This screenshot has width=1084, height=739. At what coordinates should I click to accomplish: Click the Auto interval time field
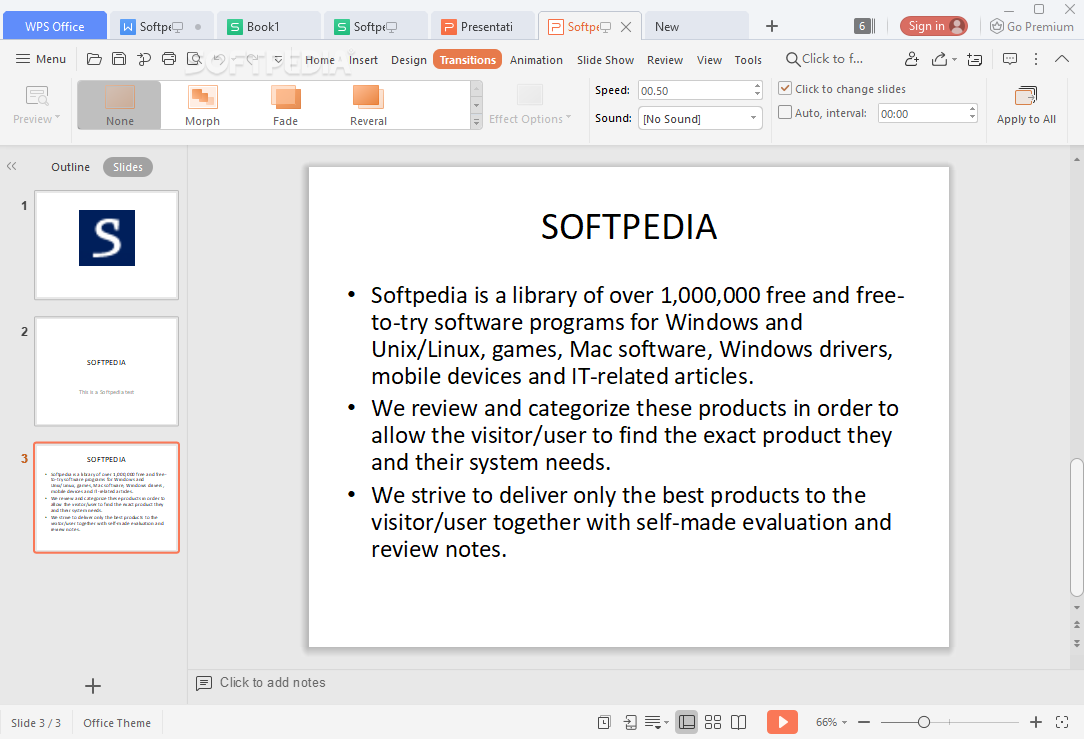point(922,113)
